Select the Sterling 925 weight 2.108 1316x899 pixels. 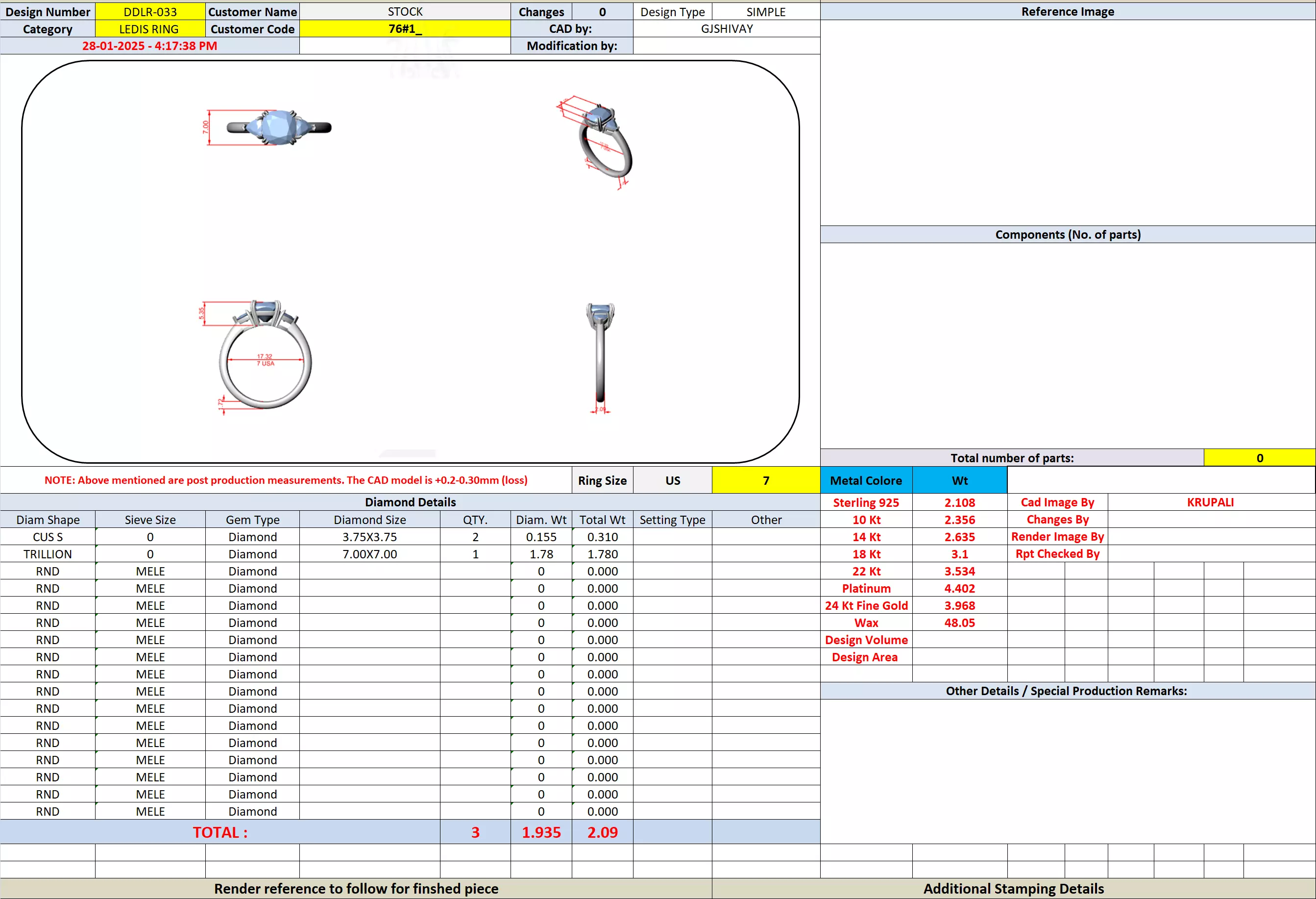[959, 502]
